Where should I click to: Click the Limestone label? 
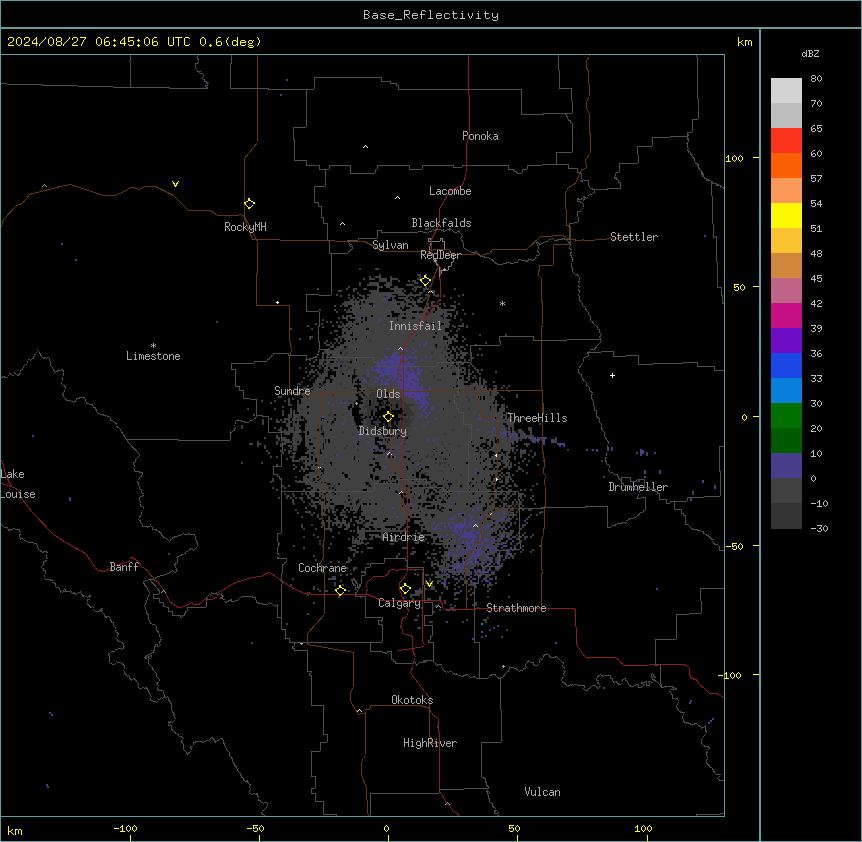[x=153, y=356]
